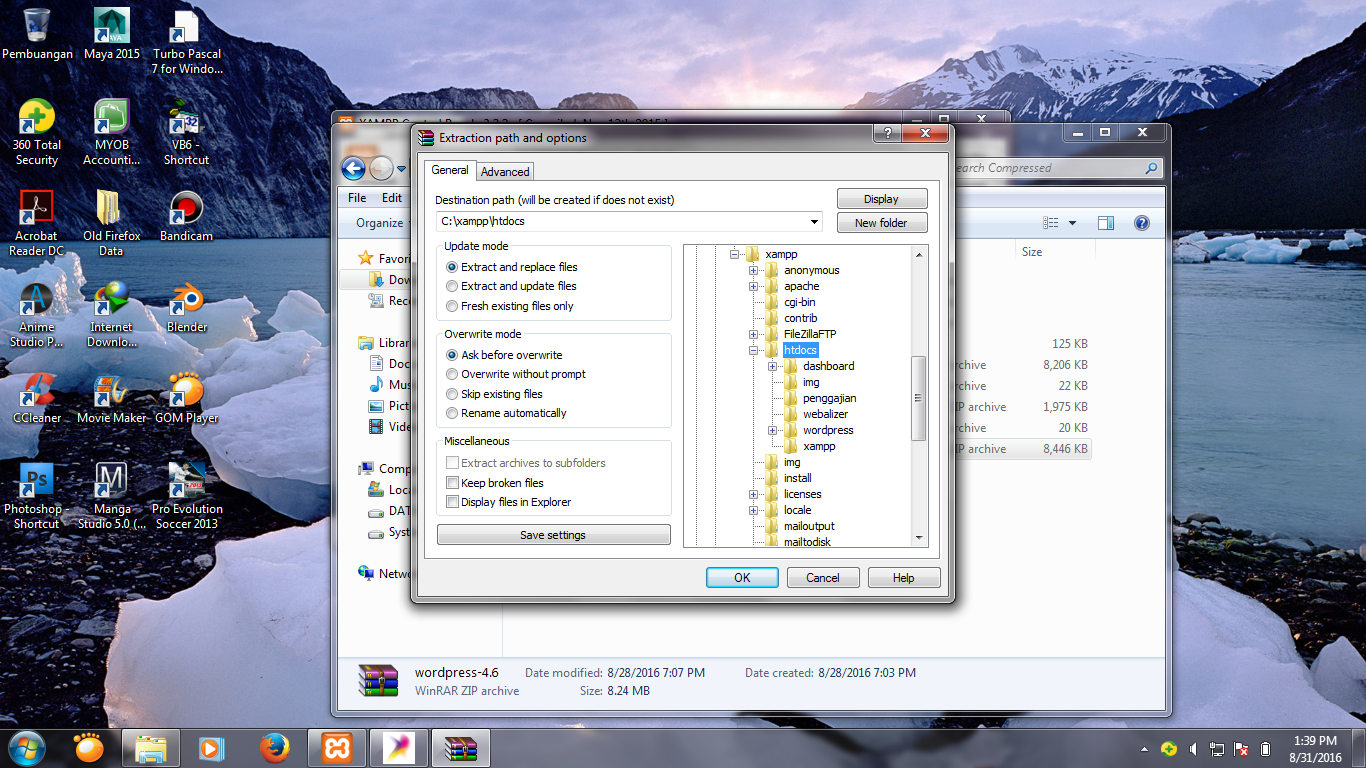This screenshot has height=768, width=1366.
Task: Activate the XAMPP taskbar button
Action: pyautogui.click(x=337, y=748)
